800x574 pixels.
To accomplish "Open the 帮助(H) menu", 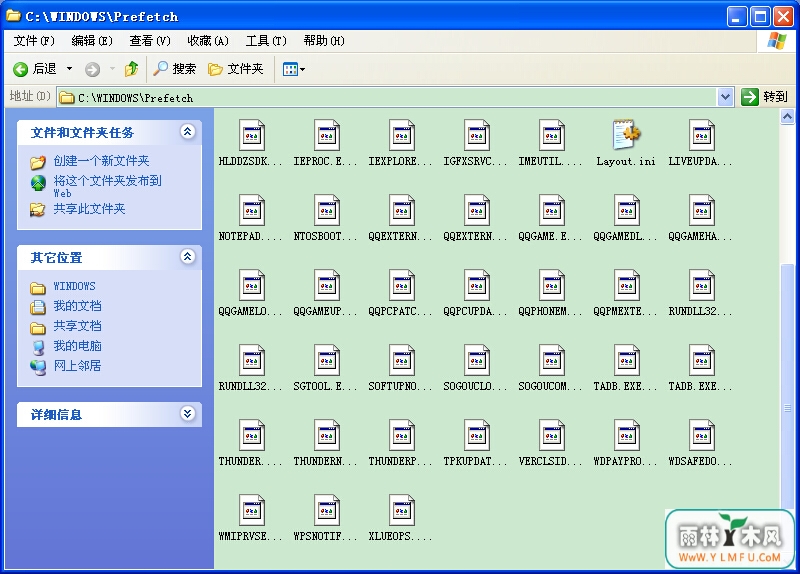I will click(324, 41).
